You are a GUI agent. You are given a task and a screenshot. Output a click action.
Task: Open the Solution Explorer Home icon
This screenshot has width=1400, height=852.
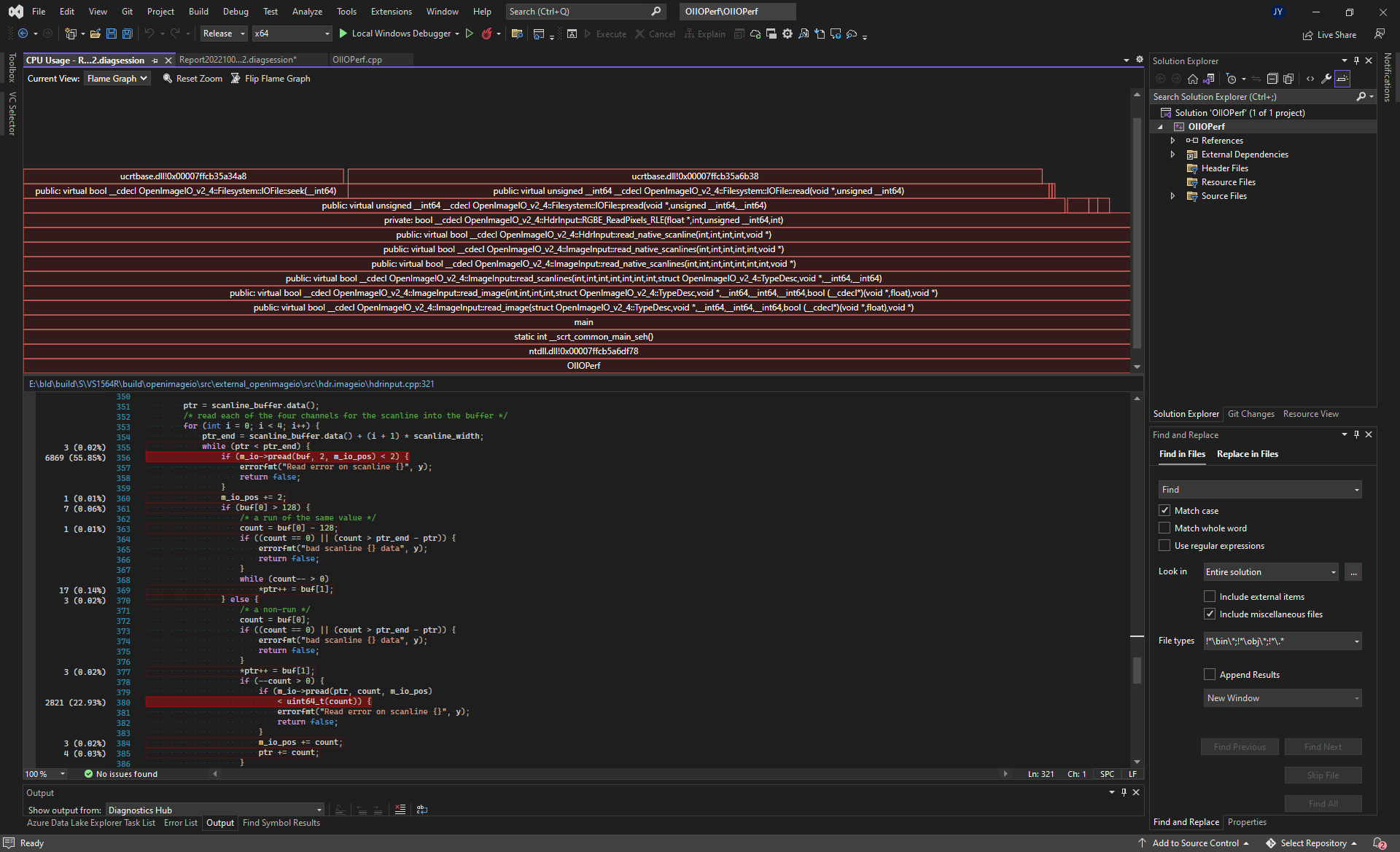(x=1193, y=78)
